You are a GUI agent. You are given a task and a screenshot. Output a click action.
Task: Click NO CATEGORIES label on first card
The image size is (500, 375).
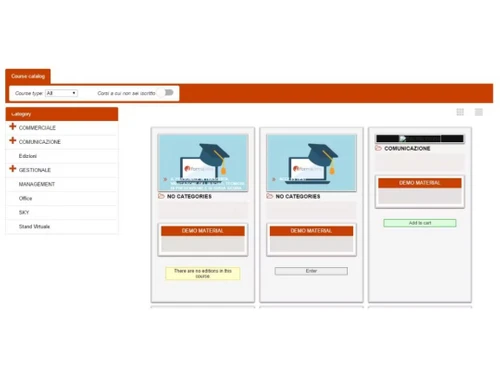[x=189, y=196]
